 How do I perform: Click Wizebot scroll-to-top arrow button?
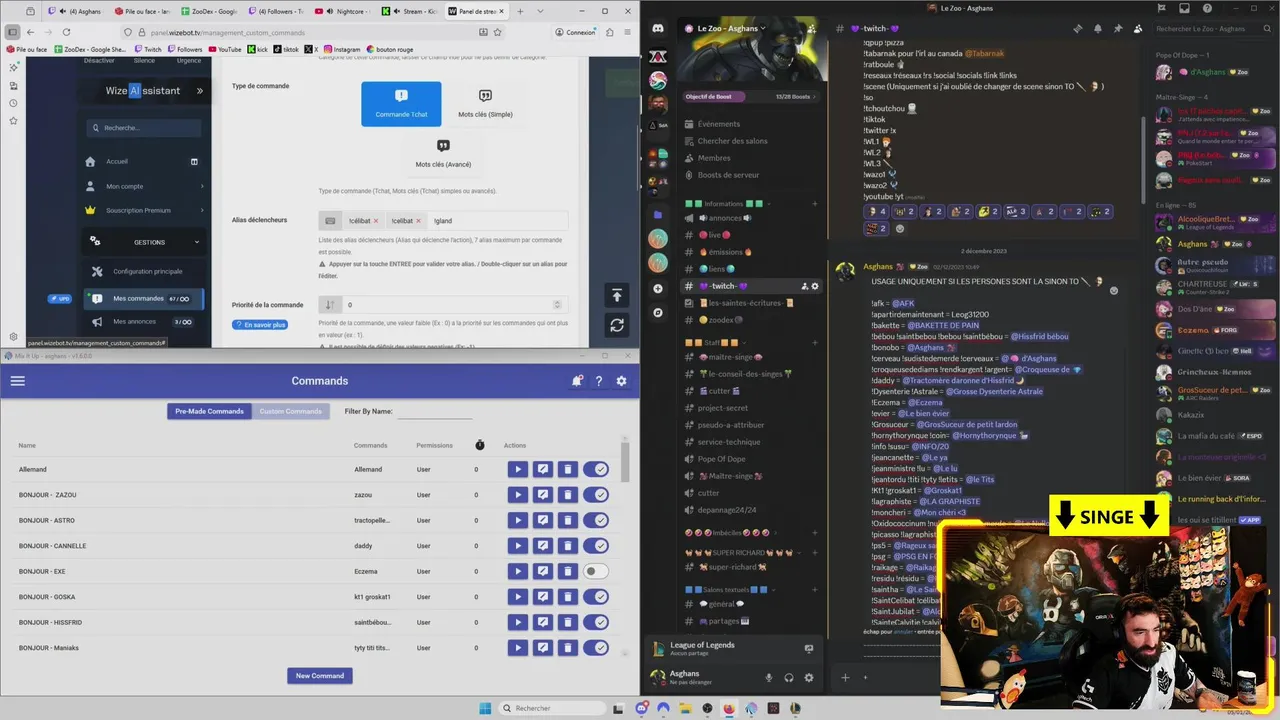pos(617,295)
